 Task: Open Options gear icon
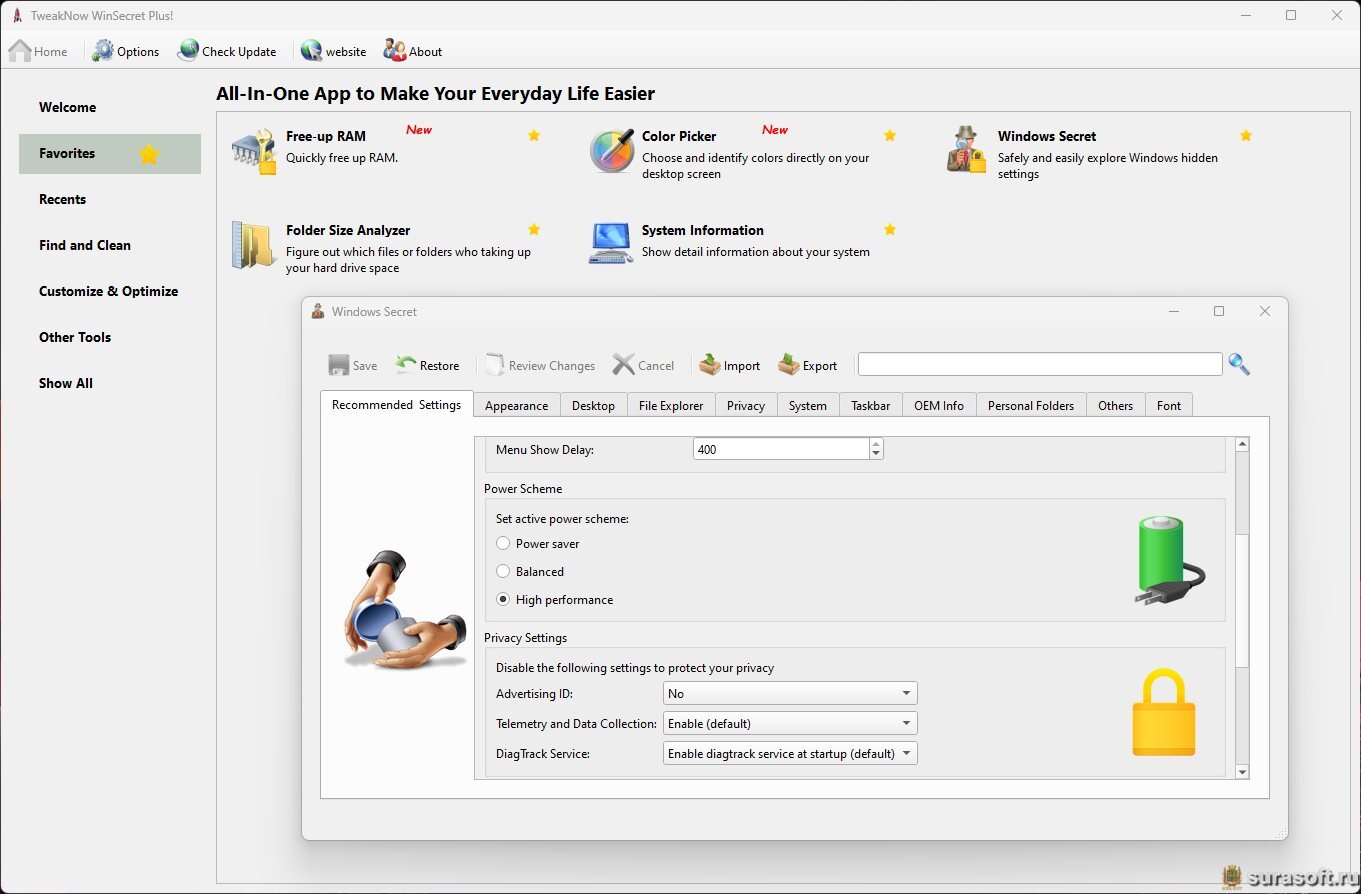tap(103, 51)
